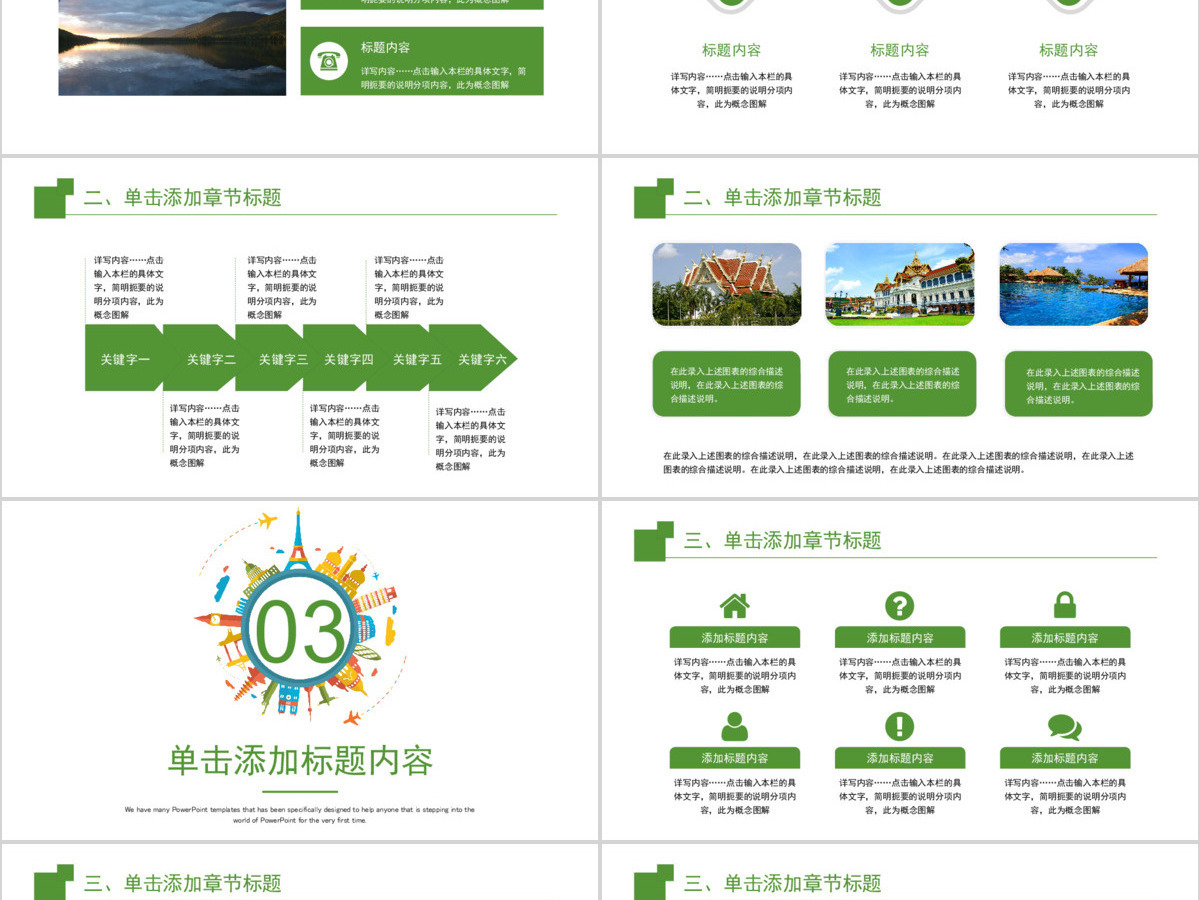Click the white palace building photo
1200x900 pixels.
[x=900, y=284]
